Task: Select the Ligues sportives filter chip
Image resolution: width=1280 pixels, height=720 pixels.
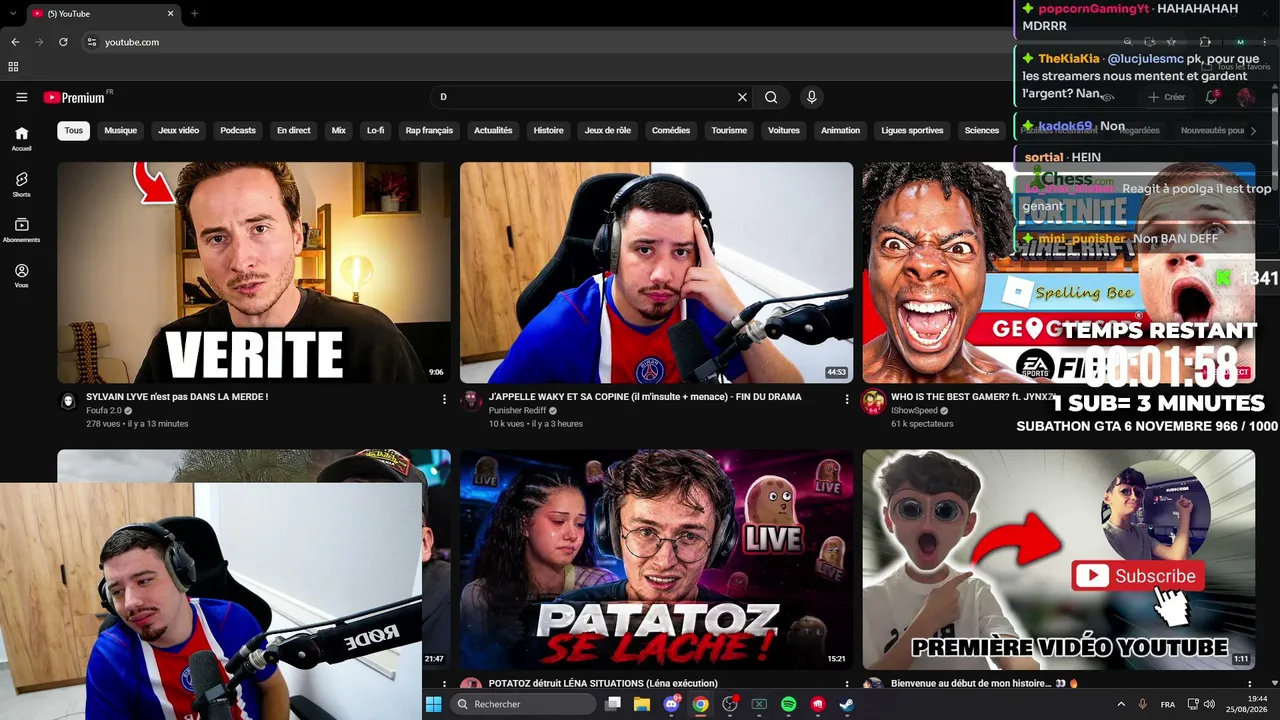Action: pos(912,130)
